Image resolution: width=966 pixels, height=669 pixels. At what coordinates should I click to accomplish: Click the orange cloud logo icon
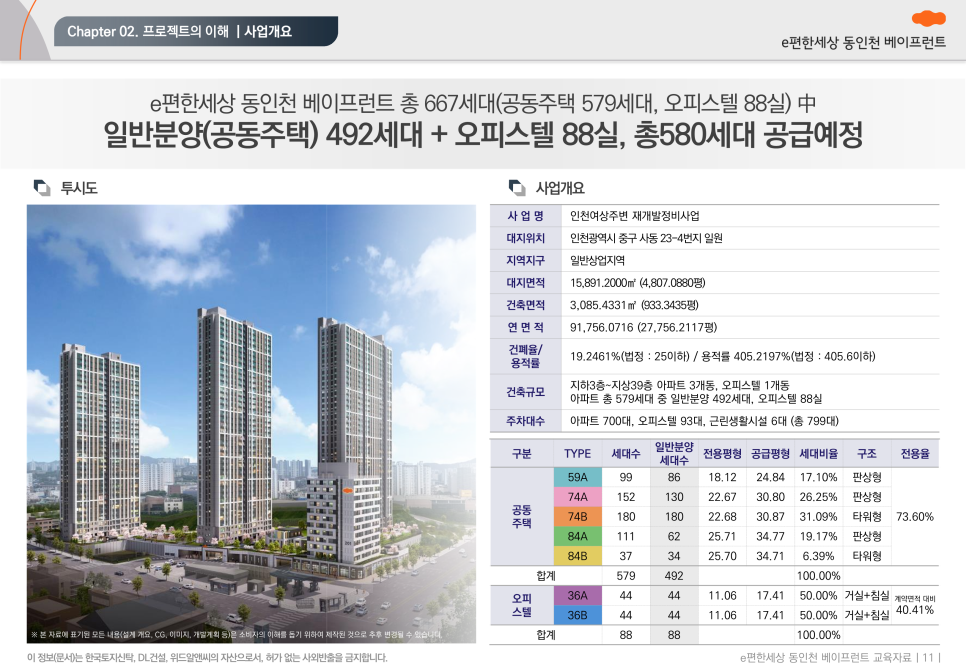pos(928,18)
